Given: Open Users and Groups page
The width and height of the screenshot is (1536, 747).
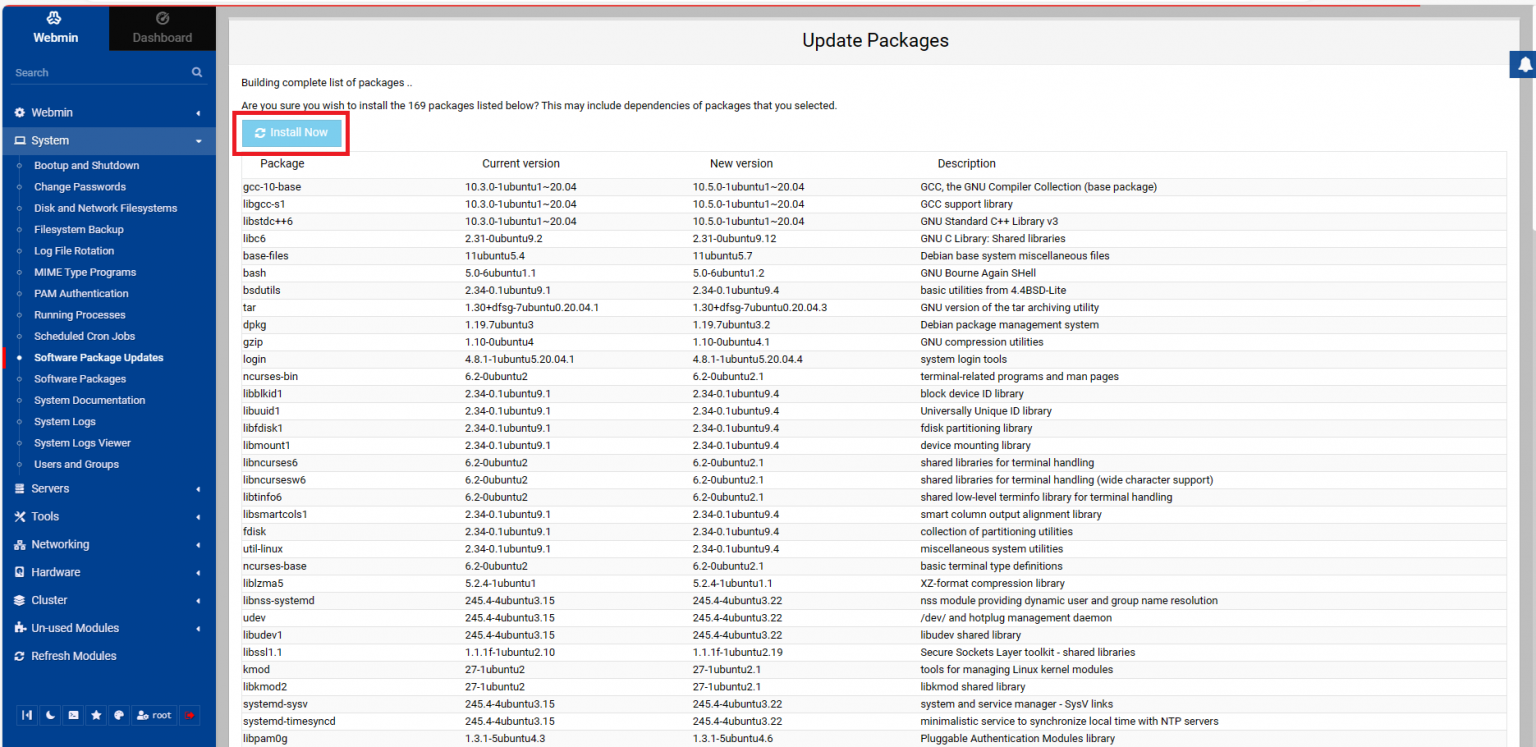Looking at the screenshot, I should pyautogui.click(x=76, y=464).
